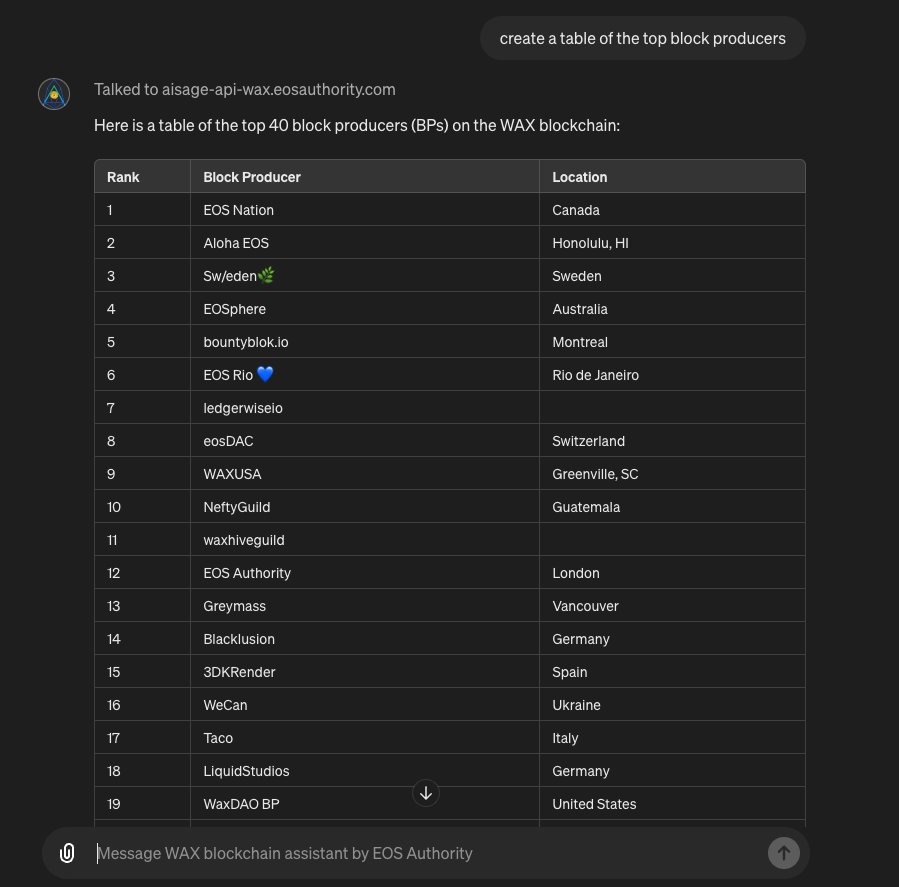Viewport: 899px width, 887px height.
Task: Select the EOS Nation table cell
Action: click(239, 210)
